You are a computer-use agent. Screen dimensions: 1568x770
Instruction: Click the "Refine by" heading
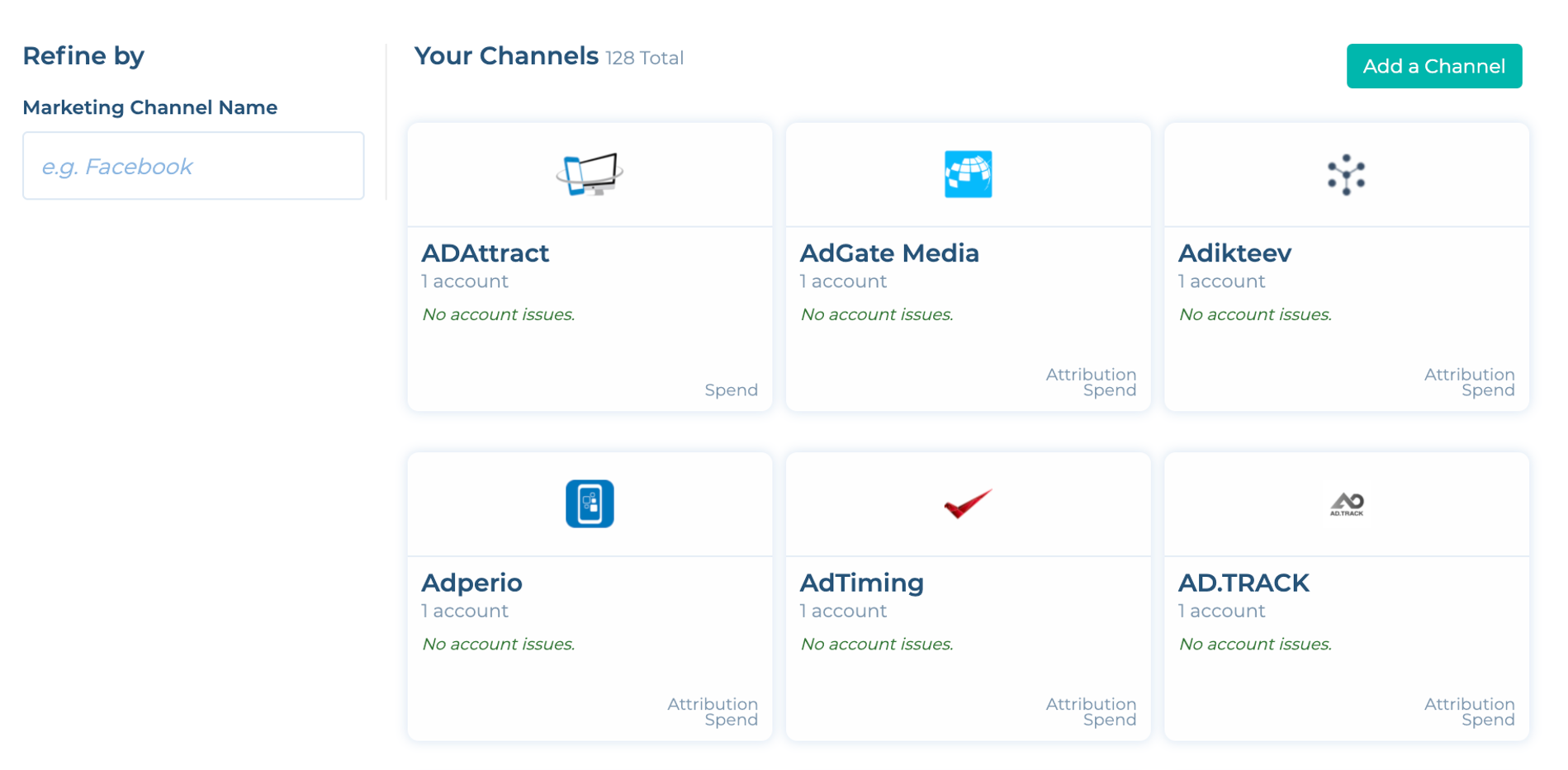[83, 56]
